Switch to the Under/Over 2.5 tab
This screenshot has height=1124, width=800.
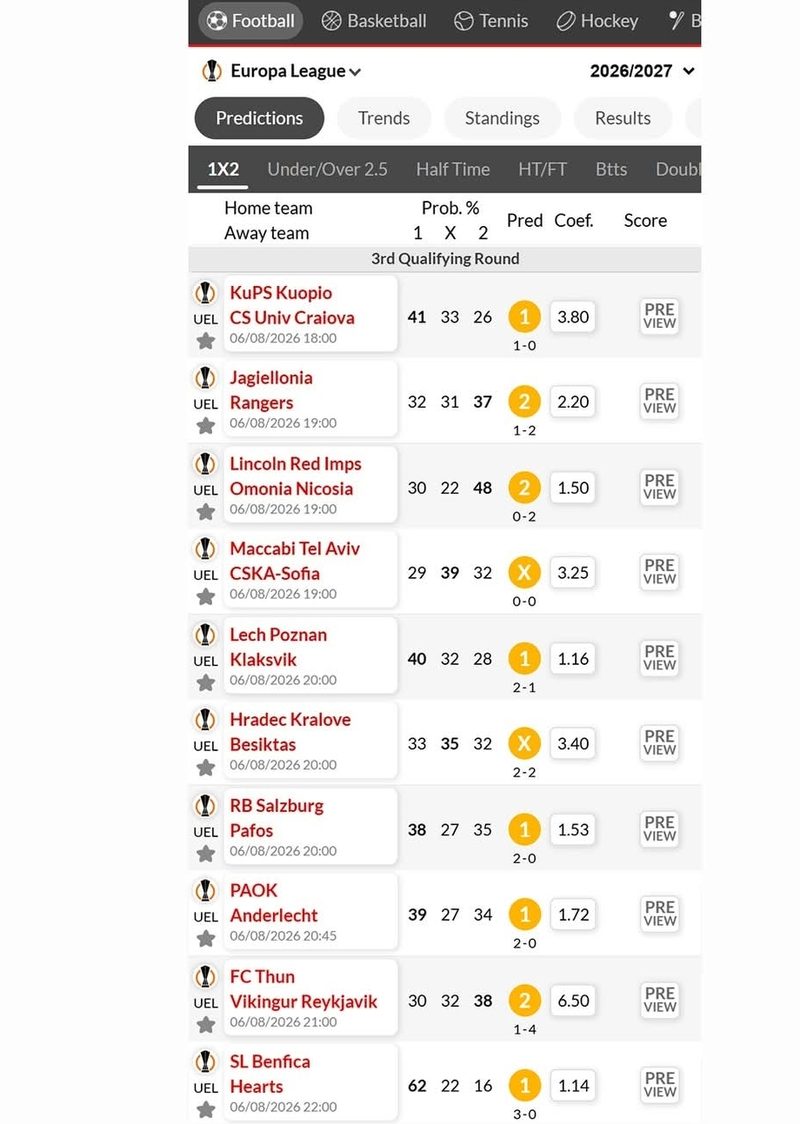pyautogui.click(x=327, y=169)
